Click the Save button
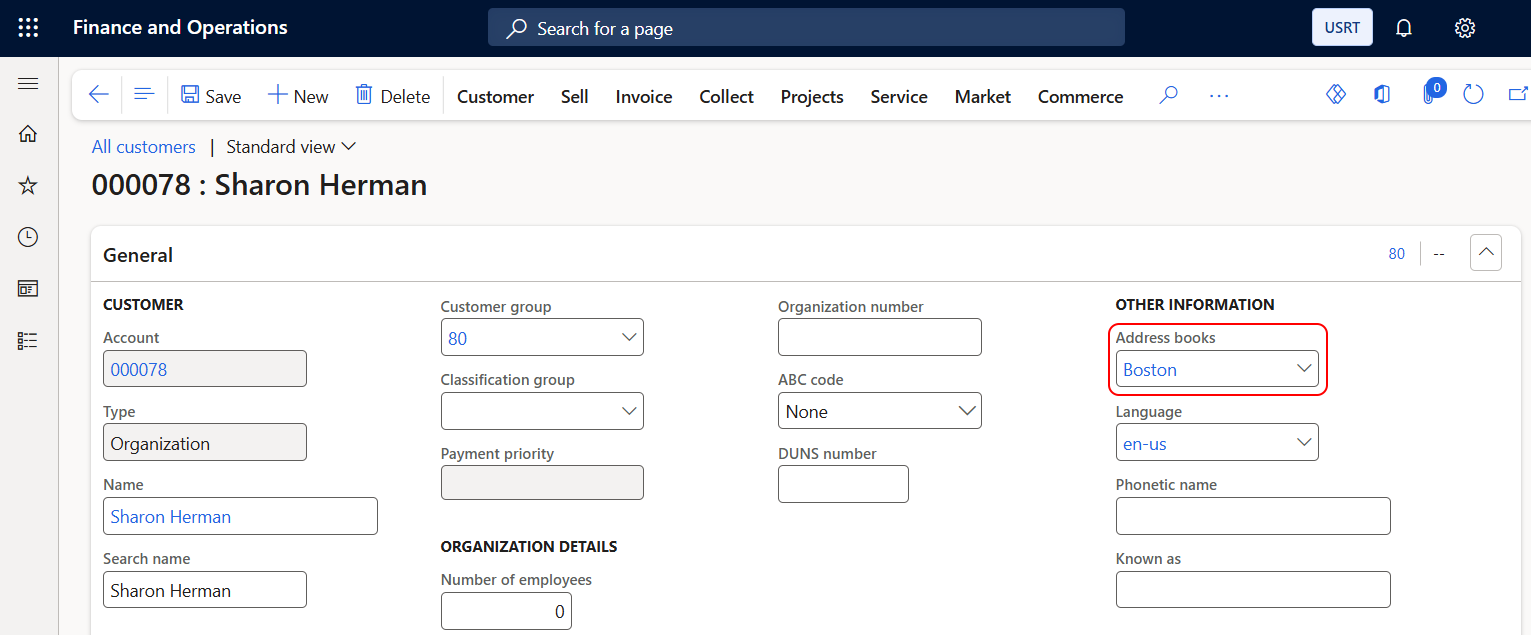This screenshot has height=635, width=1531. coord(211,96)
